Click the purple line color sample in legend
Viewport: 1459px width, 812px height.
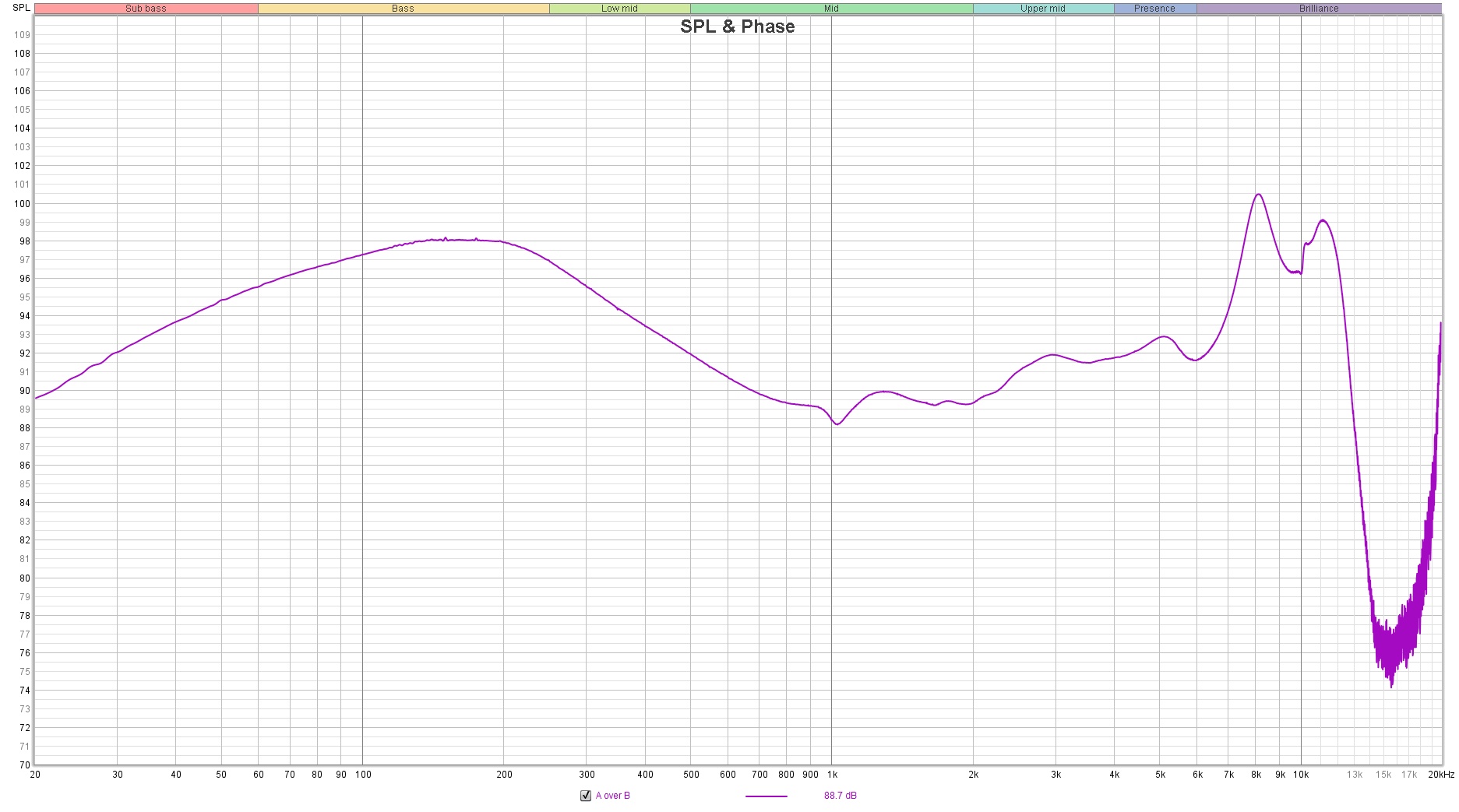pyautogui.click(x=767, y=796)
